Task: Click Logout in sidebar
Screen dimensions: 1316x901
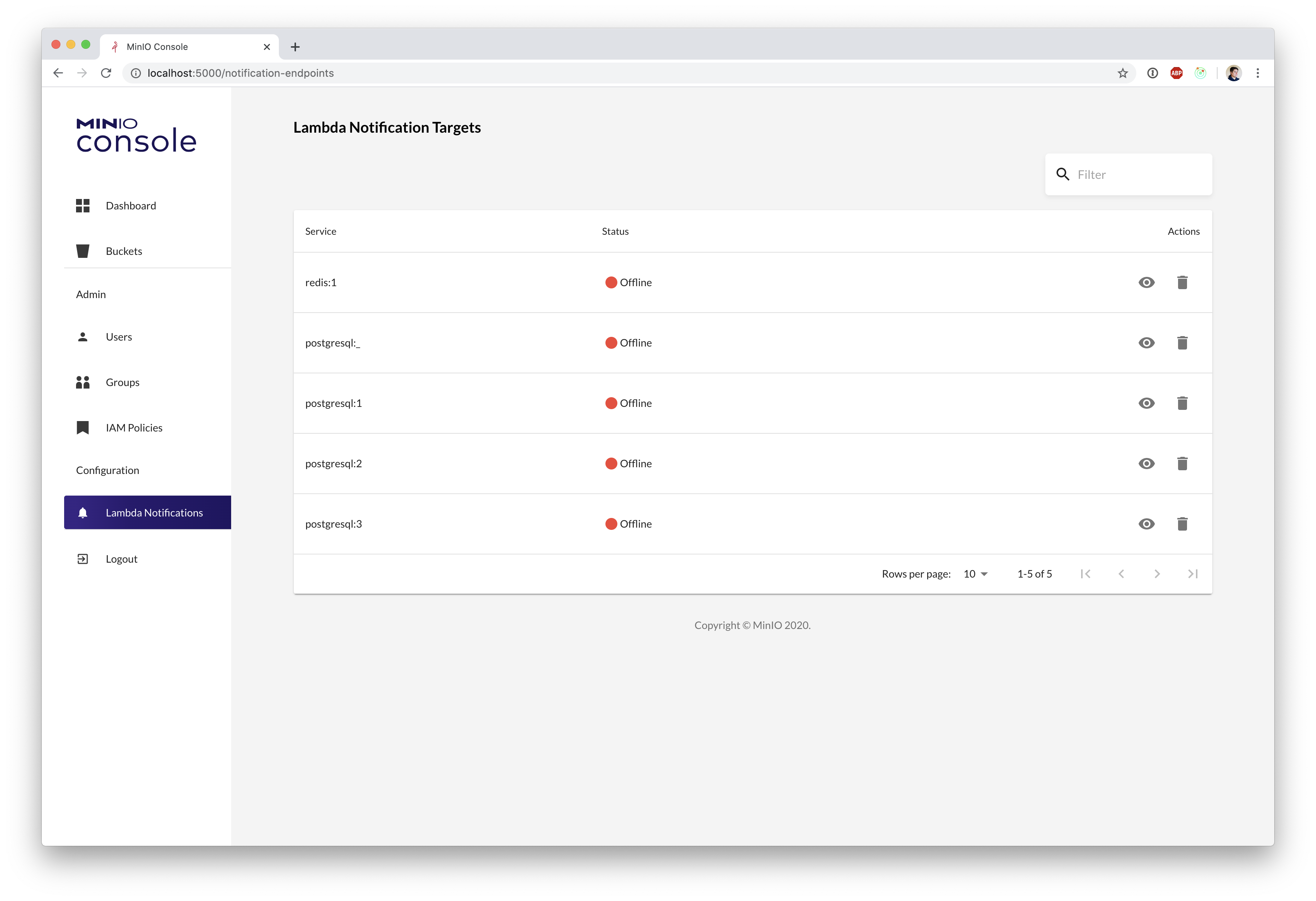Action: [121, 559]
